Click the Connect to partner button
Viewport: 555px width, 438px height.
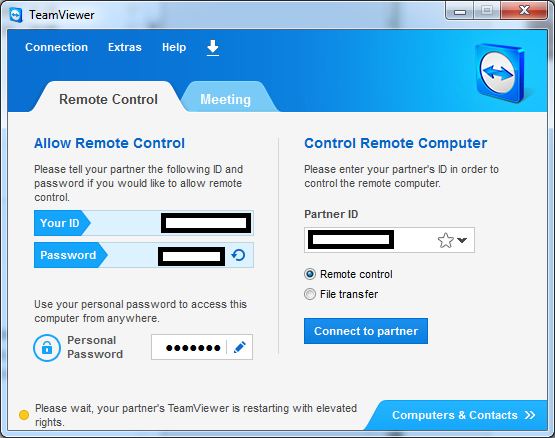(x=366, y=331)
